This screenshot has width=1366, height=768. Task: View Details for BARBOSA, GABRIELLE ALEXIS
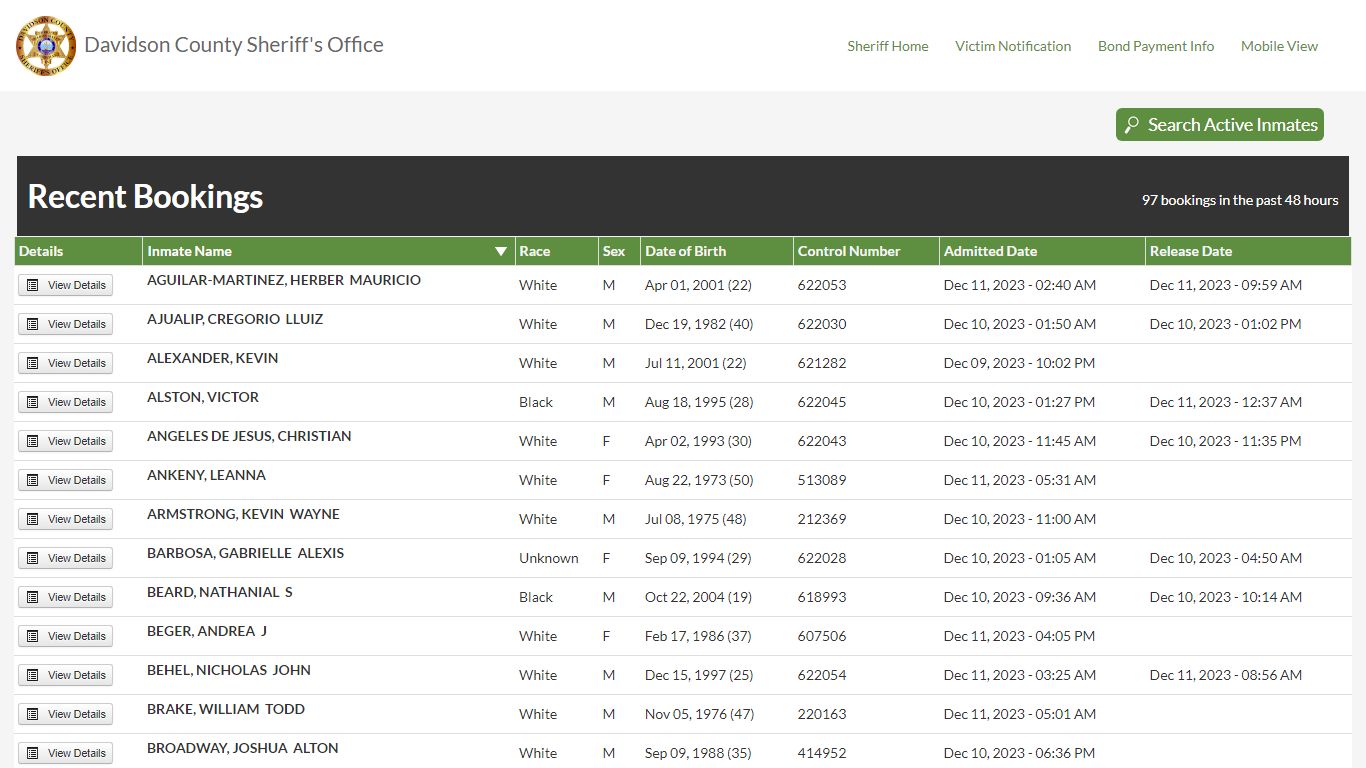click(66, 558)
